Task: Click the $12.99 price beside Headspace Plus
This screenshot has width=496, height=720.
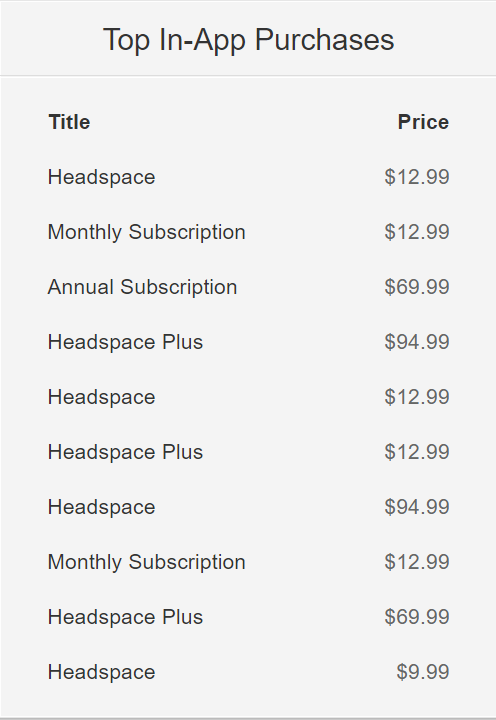Action: (x=417, y=452)
